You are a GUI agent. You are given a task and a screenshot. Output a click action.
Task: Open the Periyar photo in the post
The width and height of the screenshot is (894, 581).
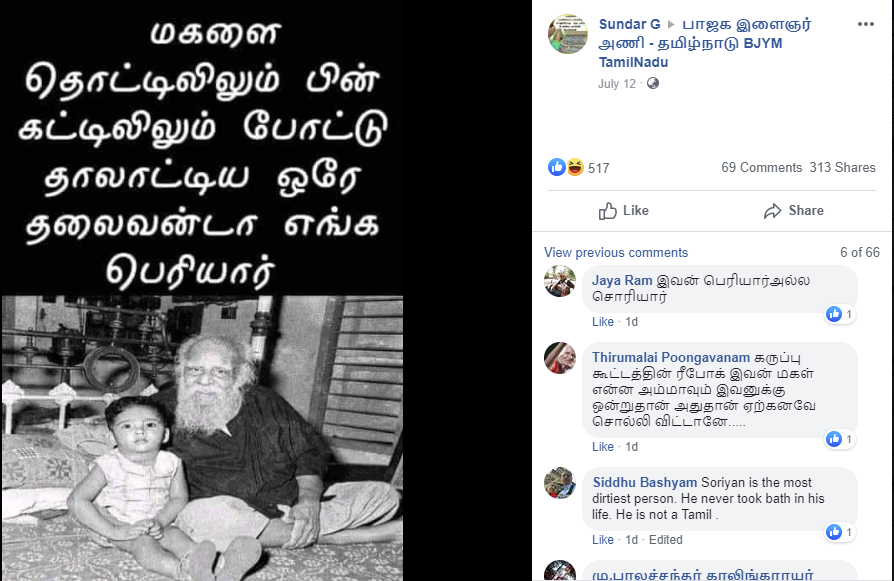pyautogui.click(x=202, y=438)
